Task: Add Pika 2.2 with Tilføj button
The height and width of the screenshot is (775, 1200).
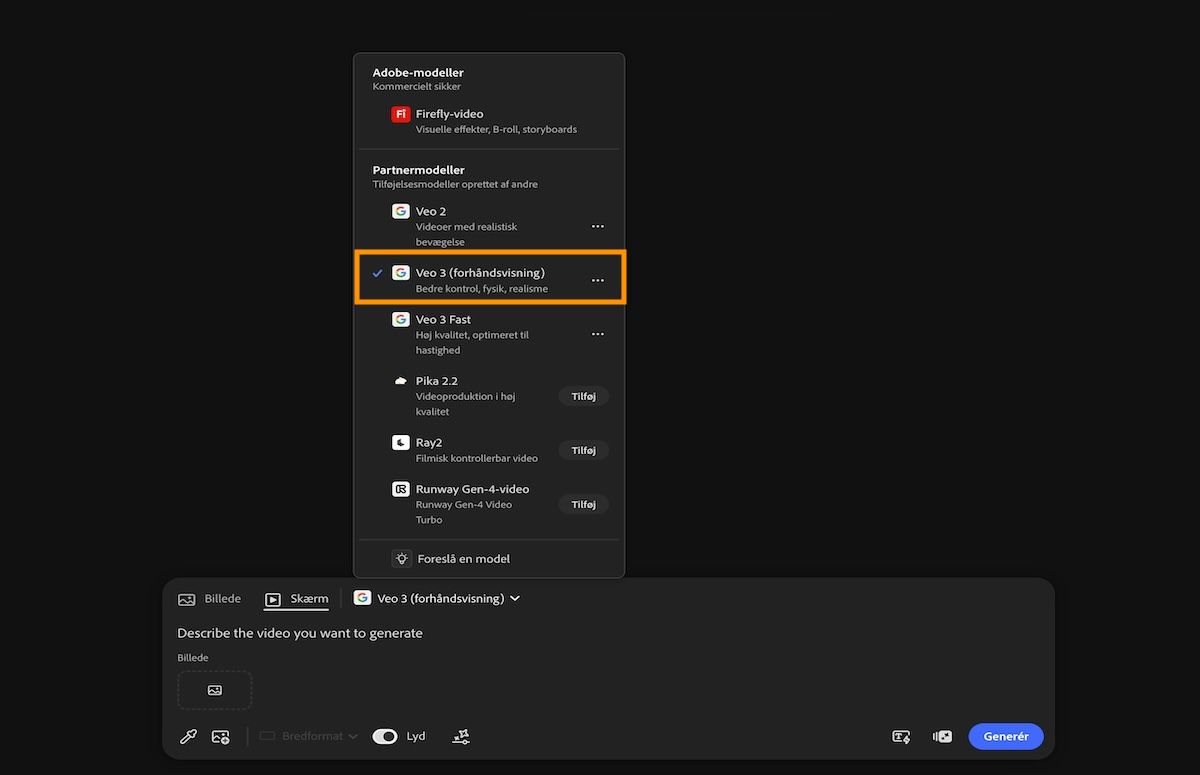Action: point(583,396)
